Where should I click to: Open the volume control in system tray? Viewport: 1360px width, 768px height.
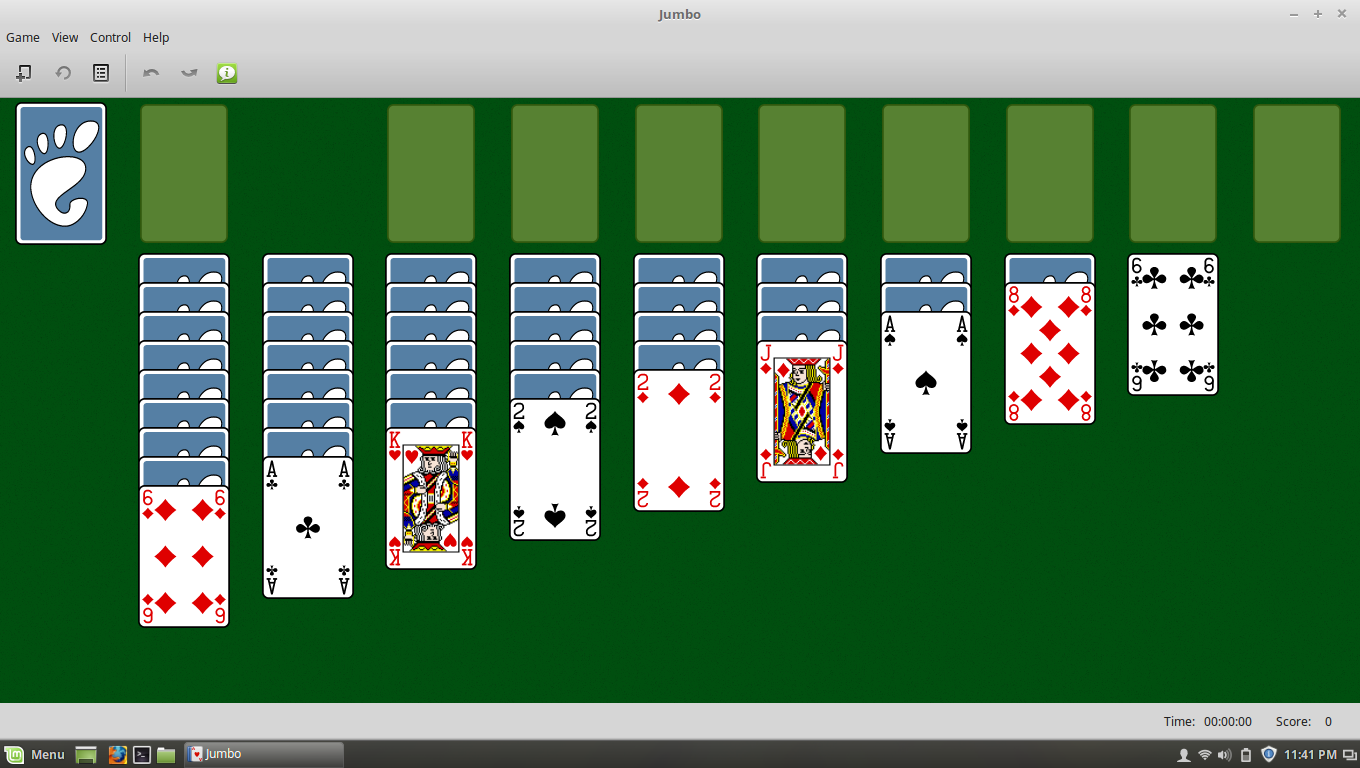coord(1222,754)
